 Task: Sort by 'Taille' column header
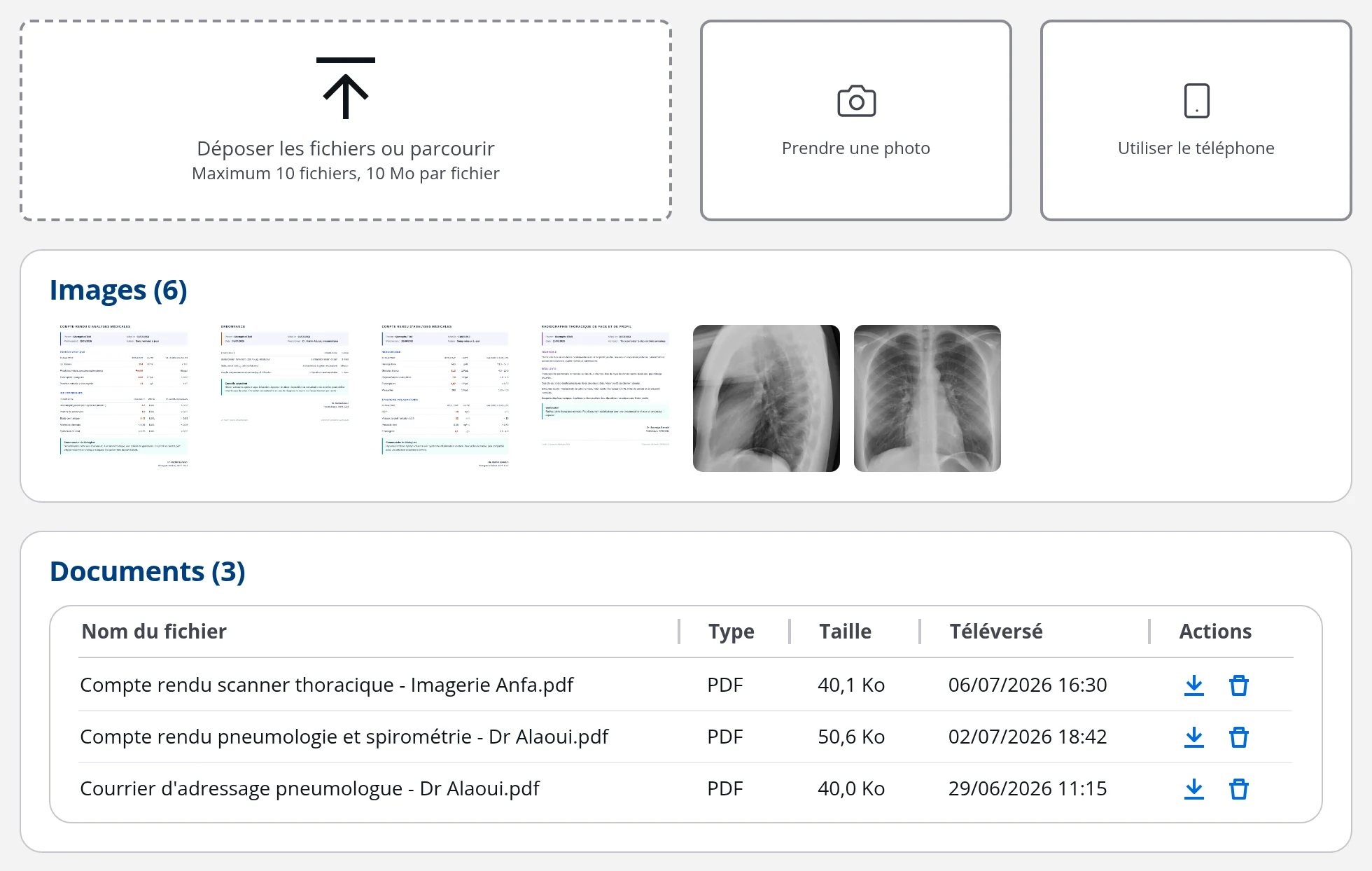(846, 632)
